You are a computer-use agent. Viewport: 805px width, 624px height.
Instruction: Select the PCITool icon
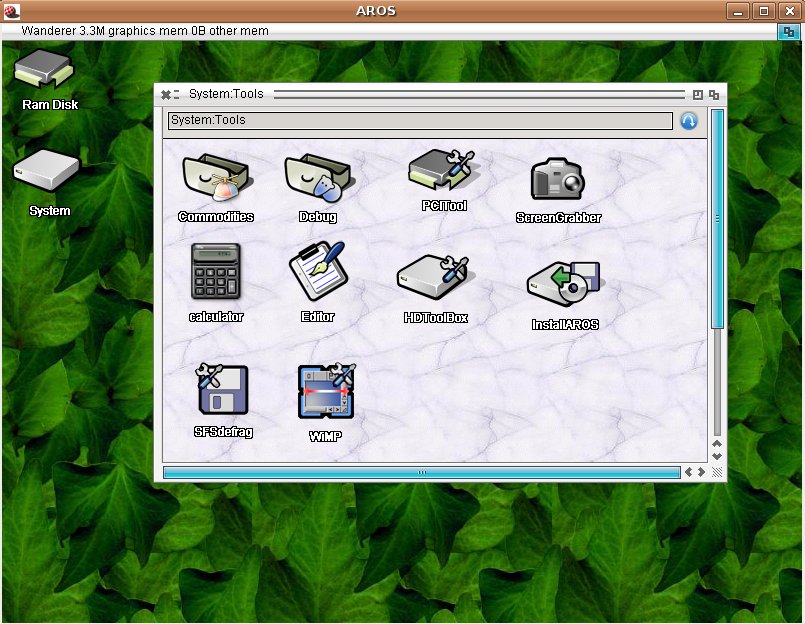(443, 172)
